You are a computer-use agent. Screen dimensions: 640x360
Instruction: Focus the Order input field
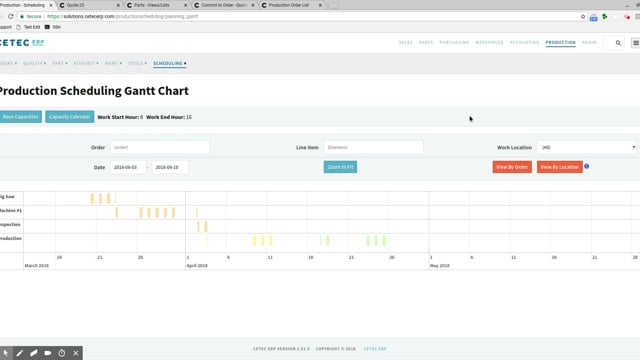[160, 147]
